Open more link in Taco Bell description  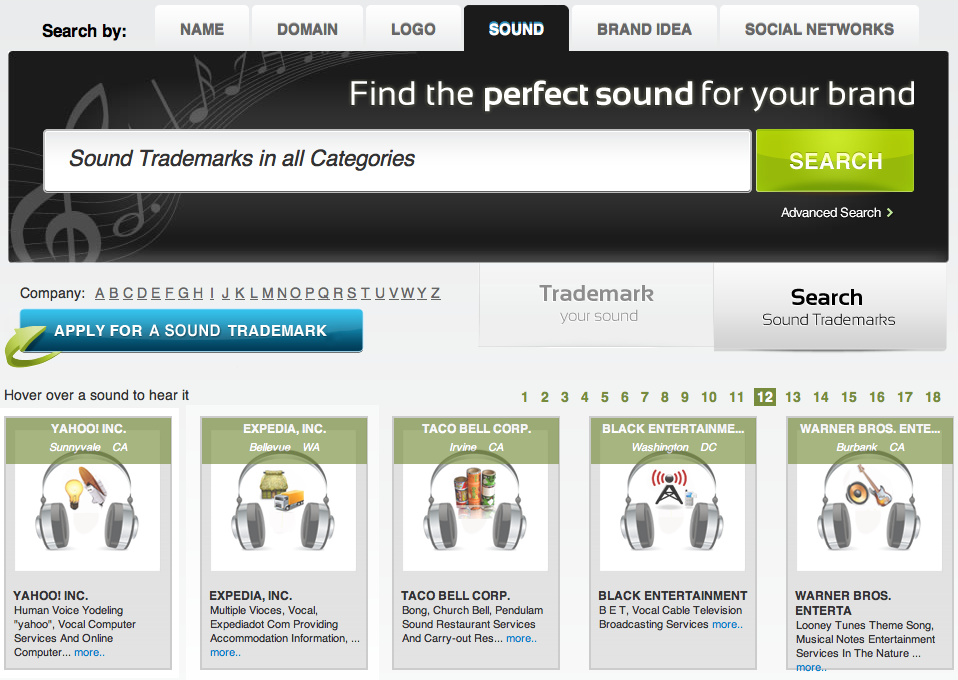pyautogui.click(x=521, y=638)
